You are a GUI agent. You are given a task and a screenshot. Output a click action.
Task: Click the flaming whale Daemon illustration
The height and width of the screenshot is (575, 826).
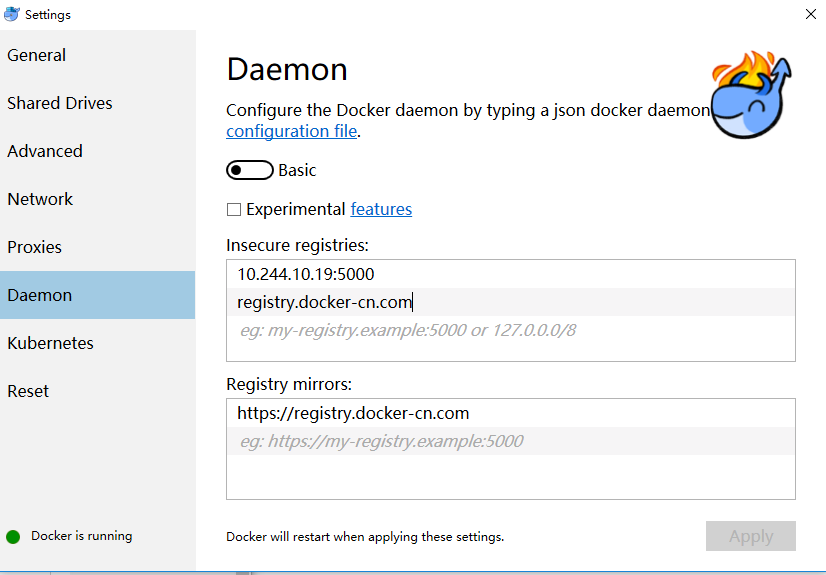751,95
